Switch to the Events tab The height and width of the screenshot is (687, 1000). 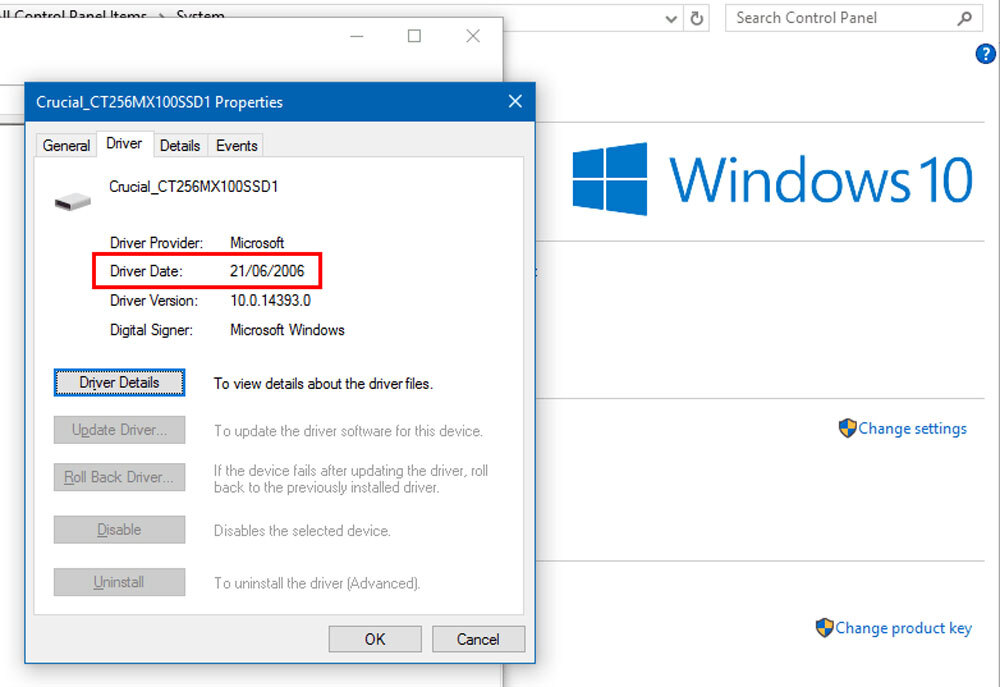coord(236,145)
